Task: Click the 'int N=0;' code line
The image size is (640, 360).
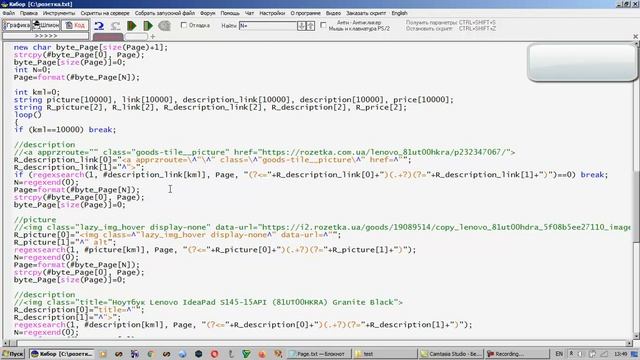Action: pyautogui.click(x=32, y=70)
